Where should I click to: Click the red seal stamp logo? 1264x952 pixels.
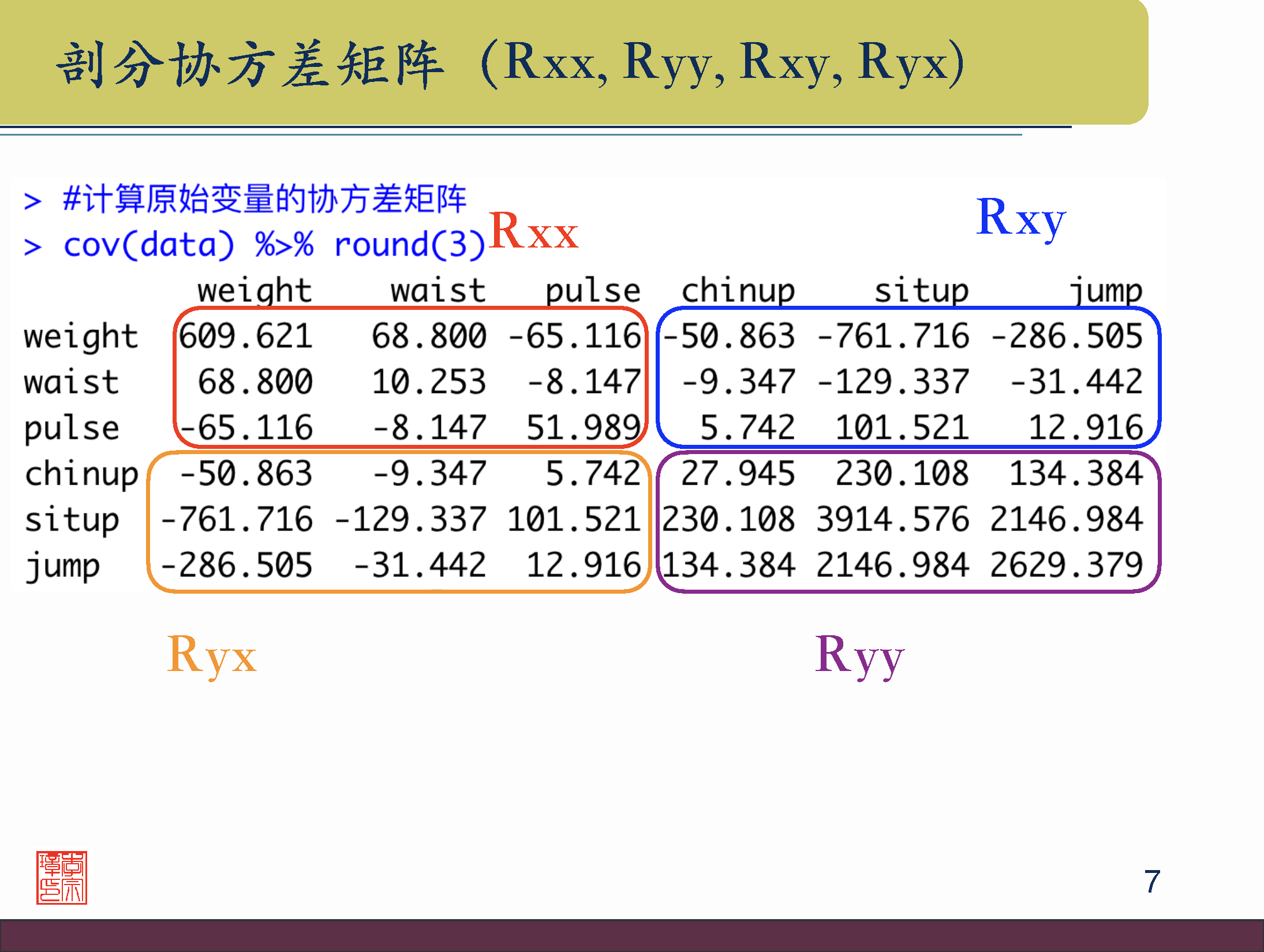tap(61, 877)
